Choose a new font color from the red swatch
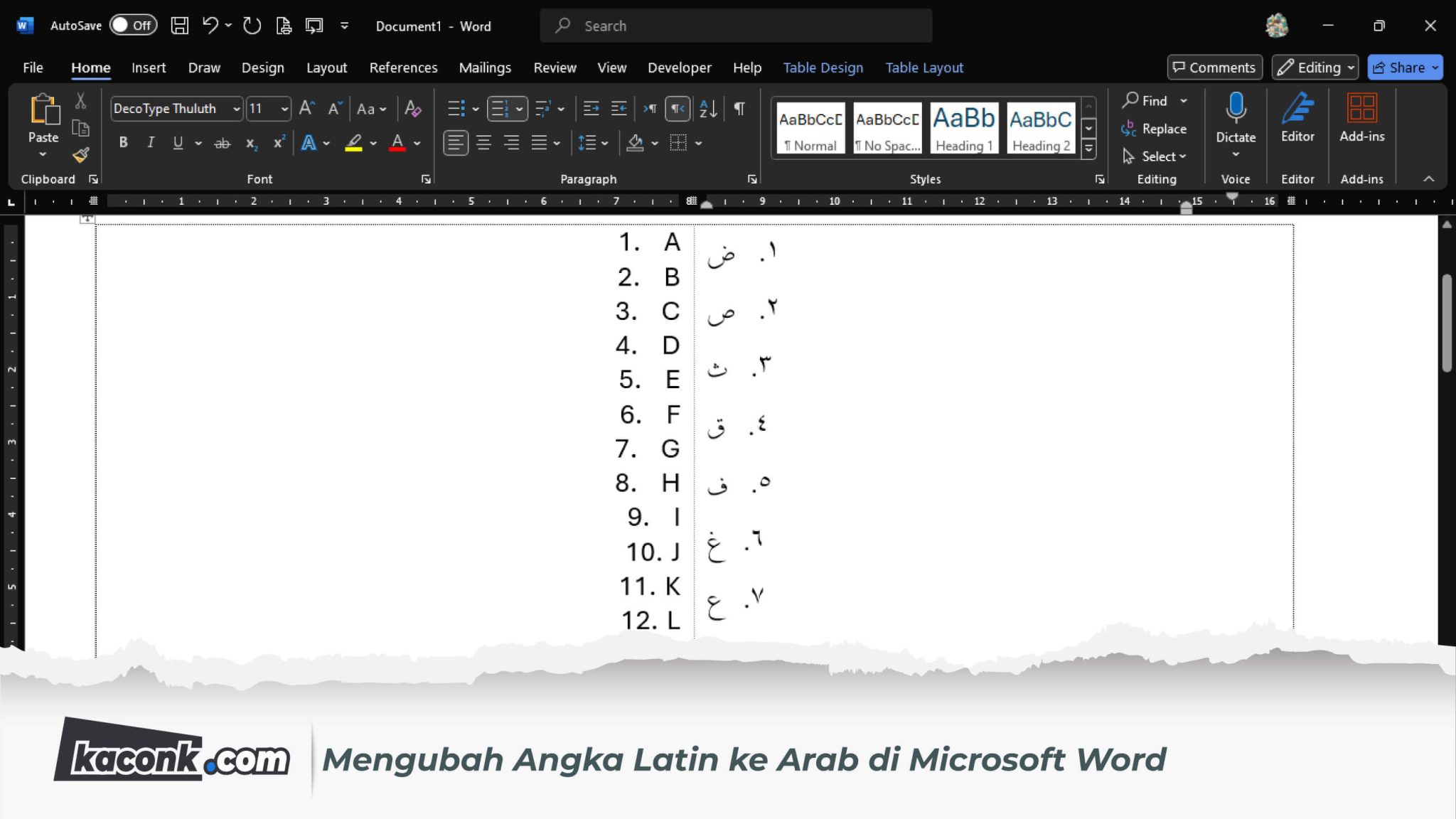The image size is (1456, 819). [397, 143]
